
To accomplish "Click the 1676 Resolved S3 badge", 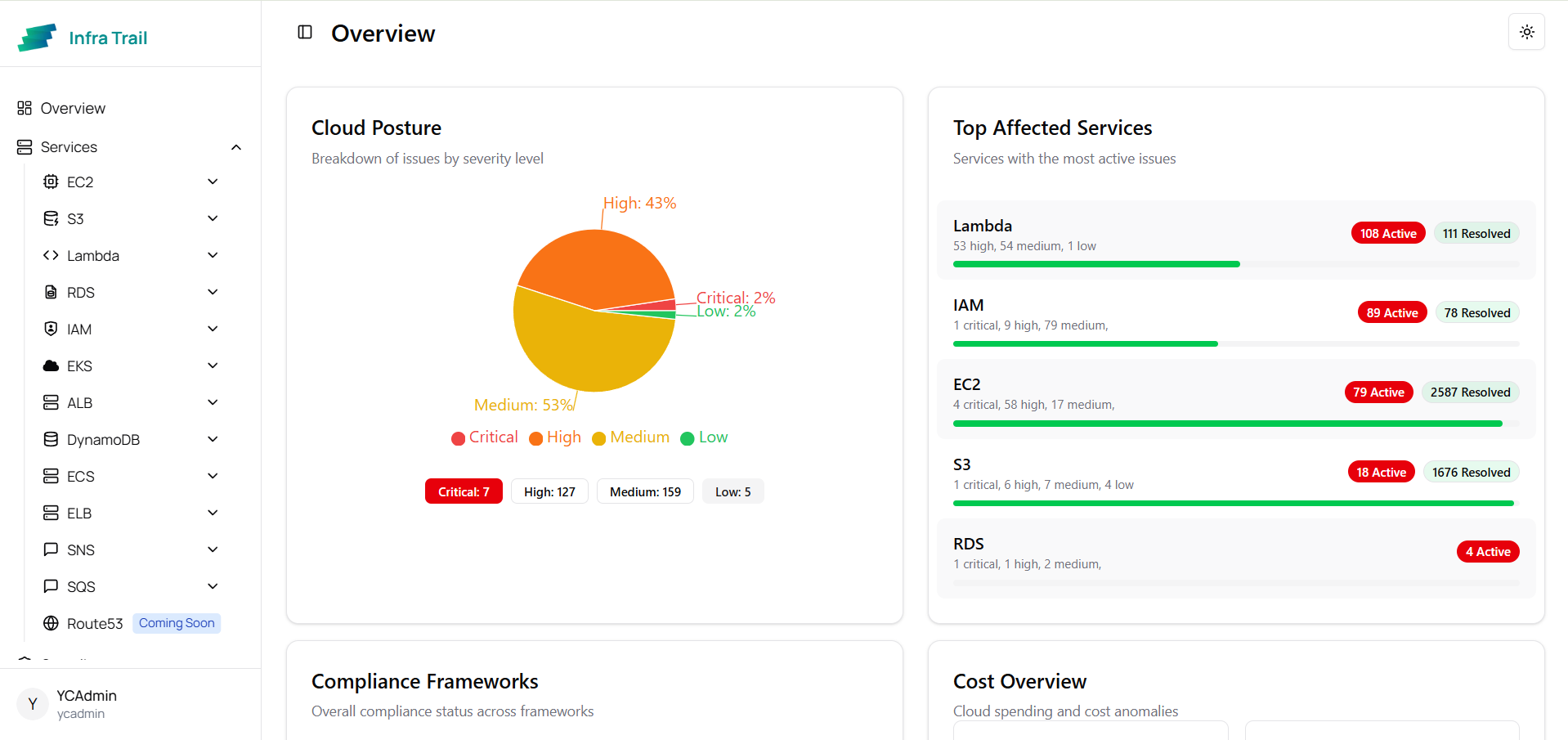I will pyautogui.click(x=1471, y=472).
